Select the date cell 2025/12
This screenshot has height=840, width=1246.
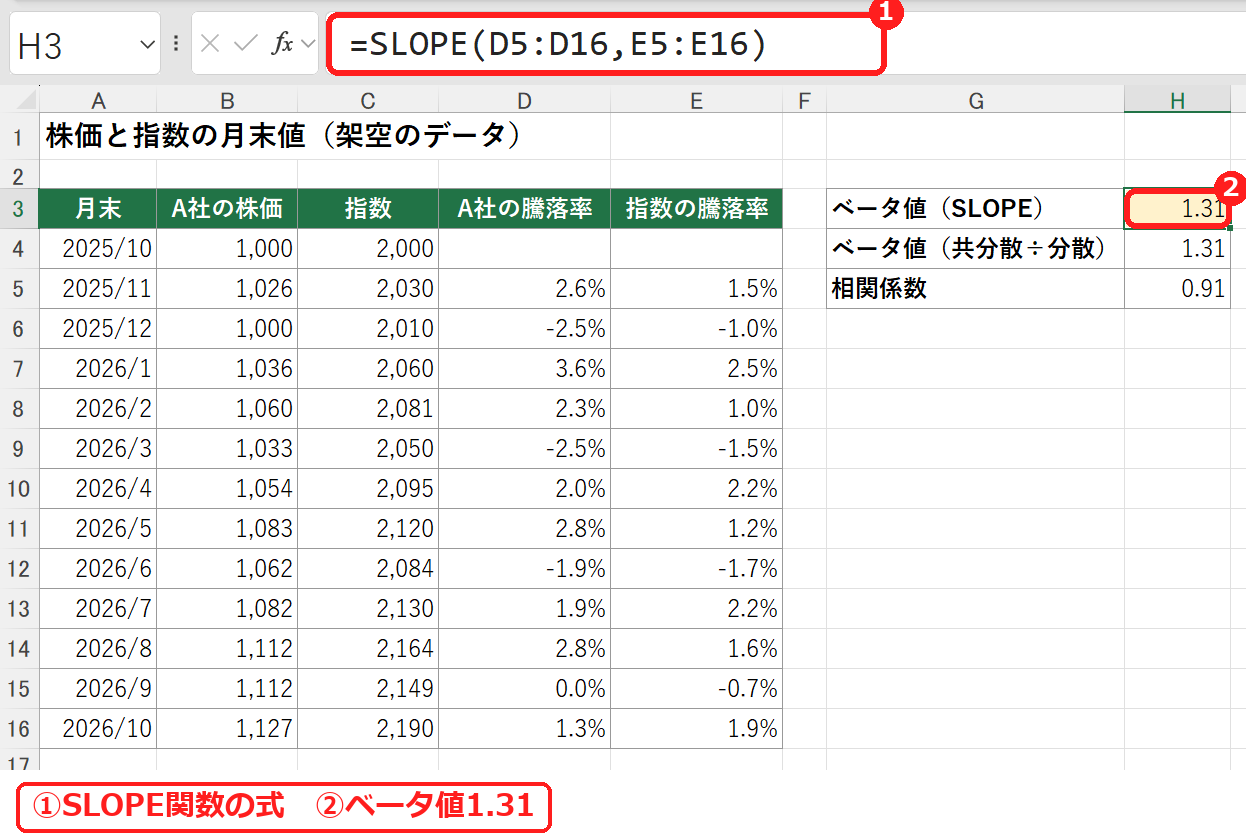coord(98,328)
